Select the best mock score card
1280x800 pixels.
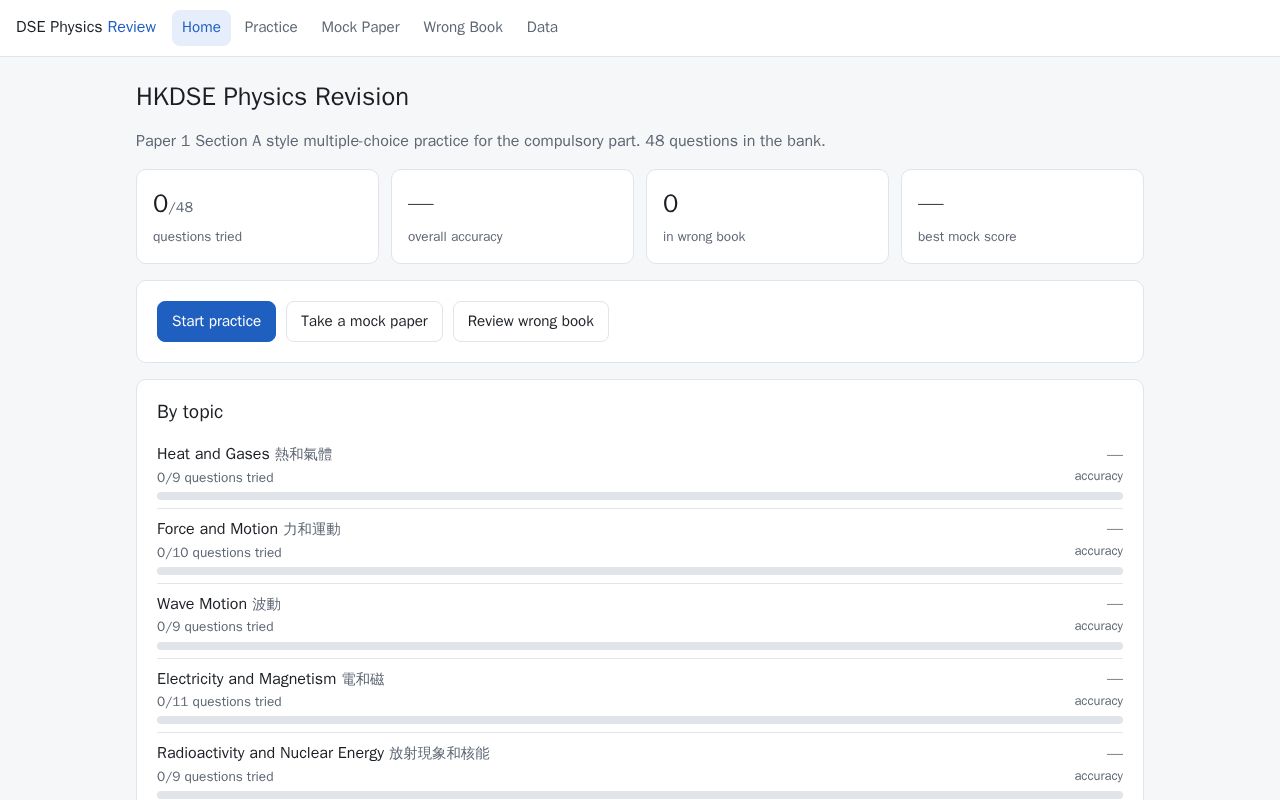pyautogui.click(x=1022, y=216)
